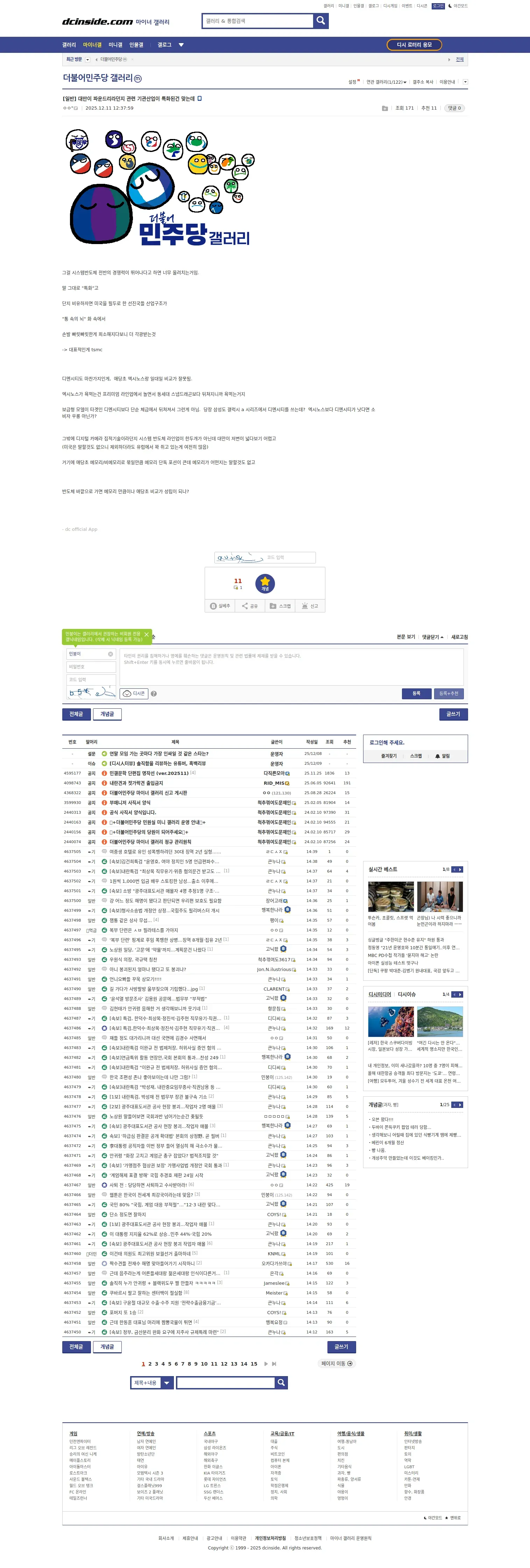This screenshot has height=1568, width=530.
Task: Click the 신고 report siren button
Action: pos(310,606)
